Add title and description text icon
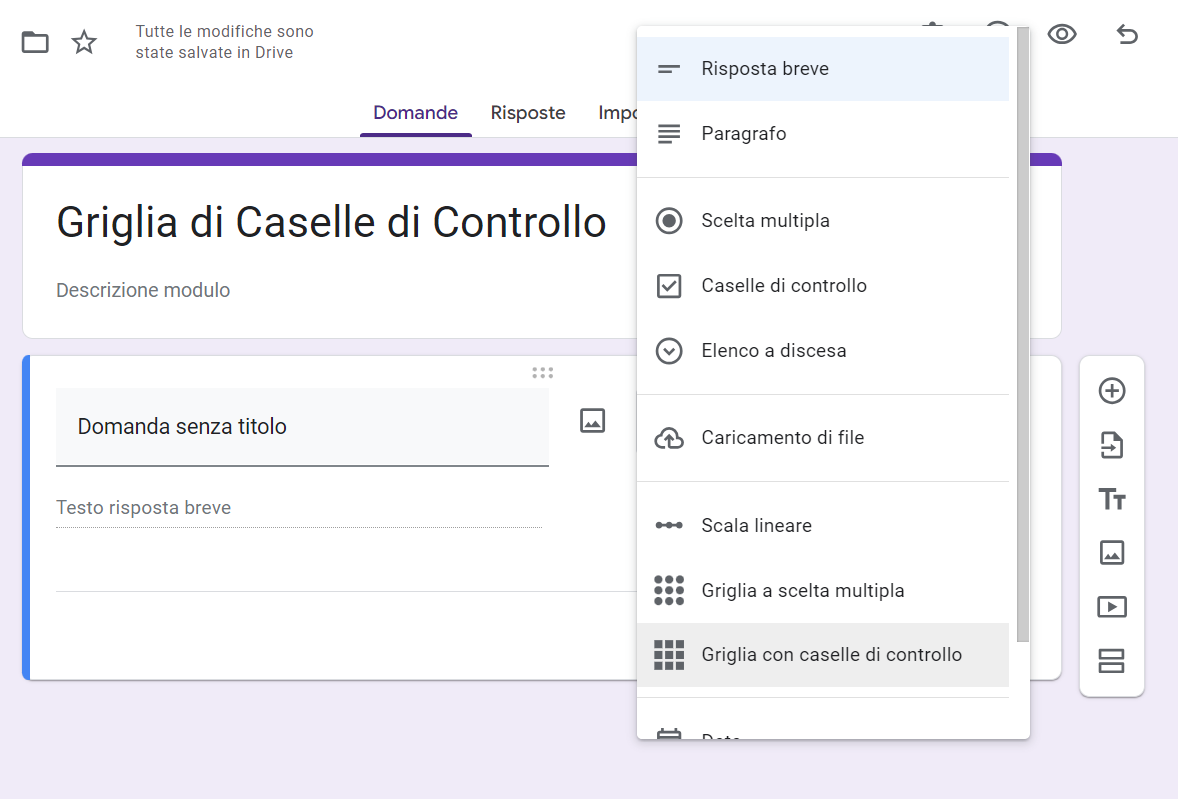The image size is (1178, 799). coord(1112,499)
